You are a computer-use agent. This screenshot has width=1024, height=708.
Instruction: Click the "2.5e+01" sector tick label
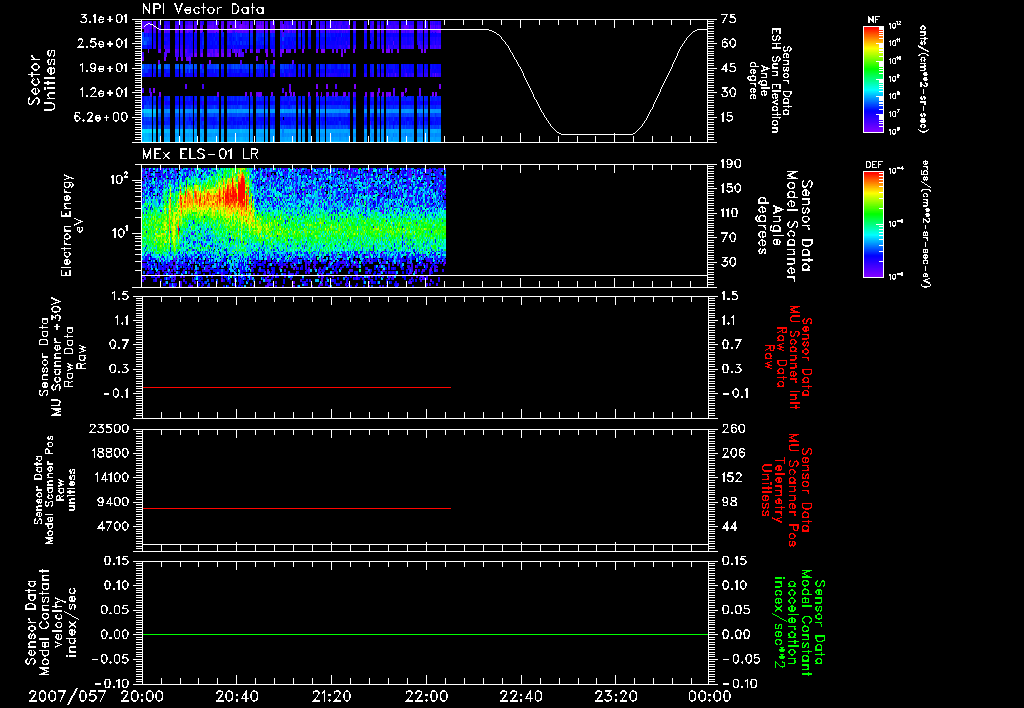point(104,43)
